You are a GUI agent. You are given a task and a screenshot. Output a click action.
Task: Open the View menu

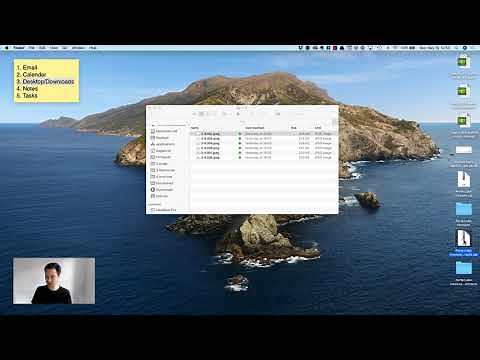pyautogui.click(x=54, y=48)
